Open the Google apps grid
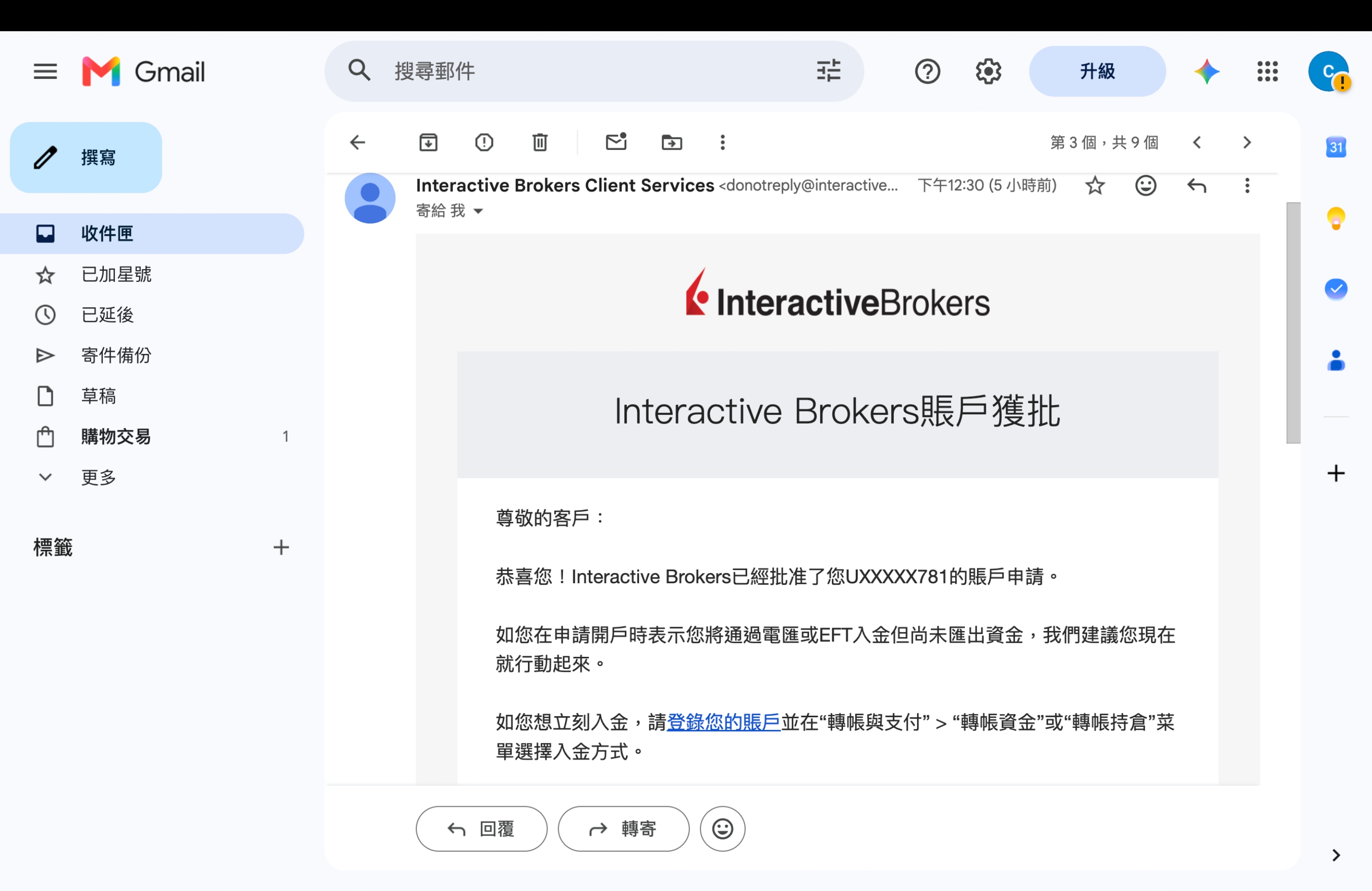 [x=1267, y=72]
